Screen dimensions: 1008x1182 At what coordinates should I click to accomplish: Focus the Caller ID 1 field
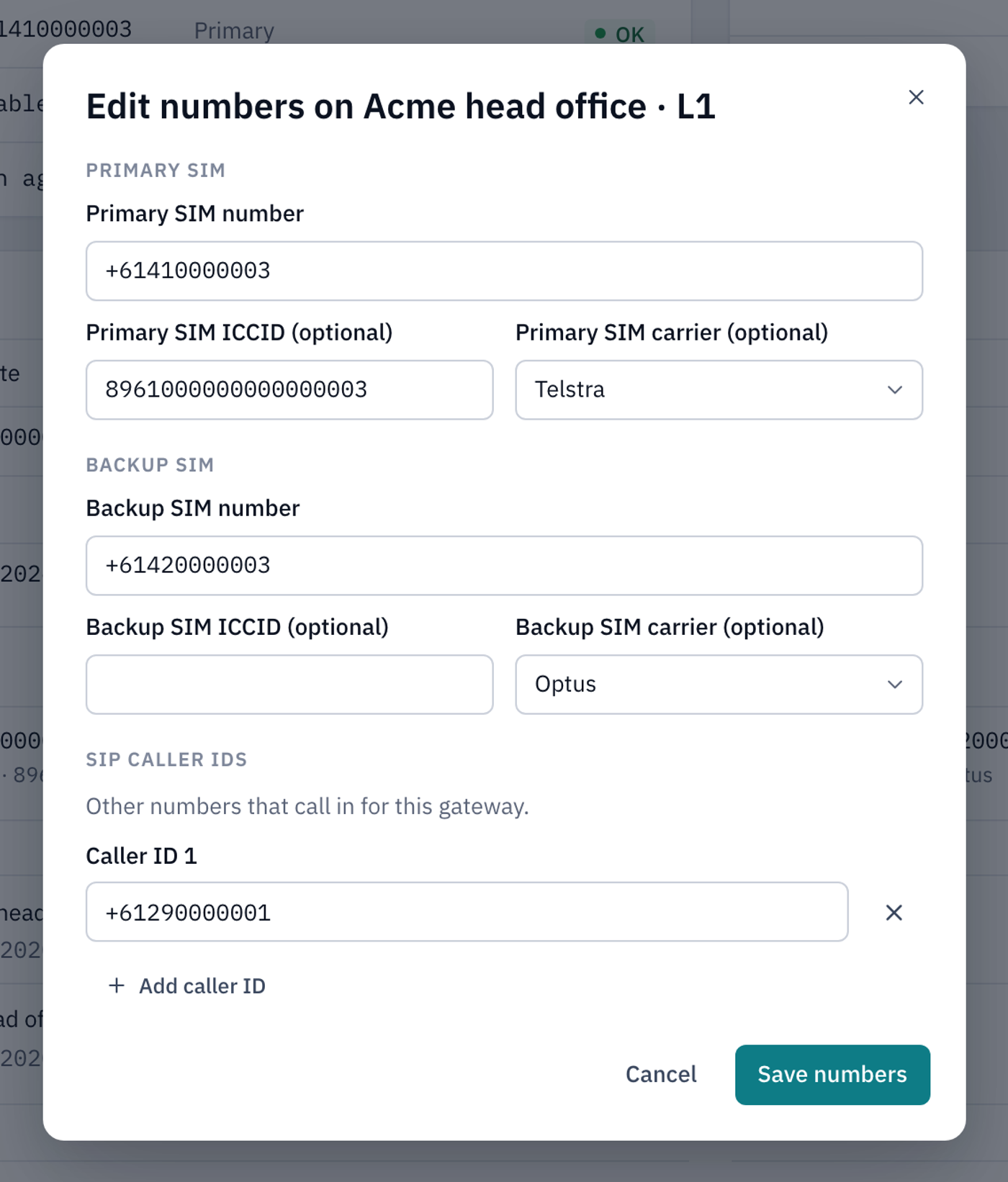[x=467, y=911]
